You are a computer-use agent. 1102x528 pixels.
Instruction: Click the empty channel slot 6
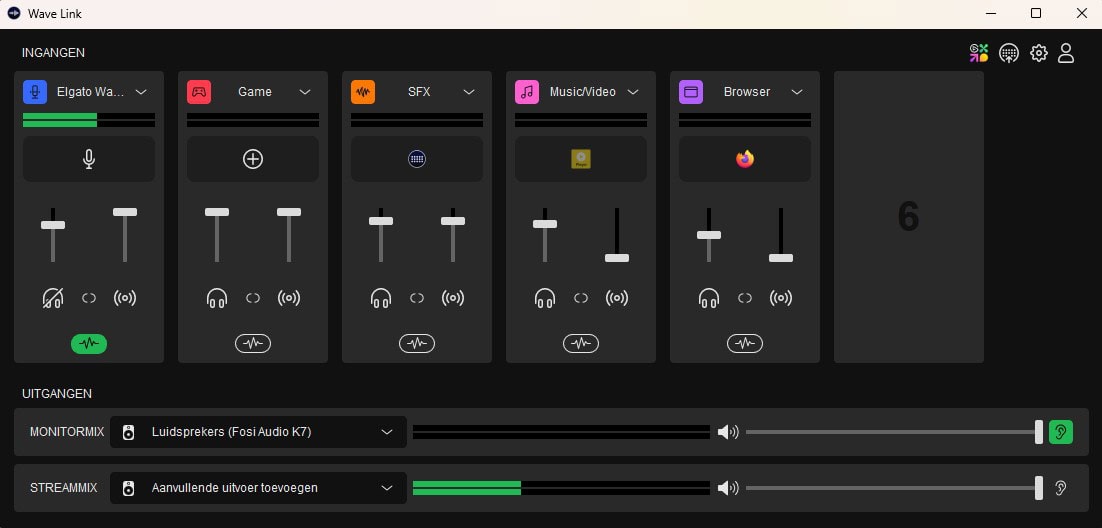coord(909,217)
